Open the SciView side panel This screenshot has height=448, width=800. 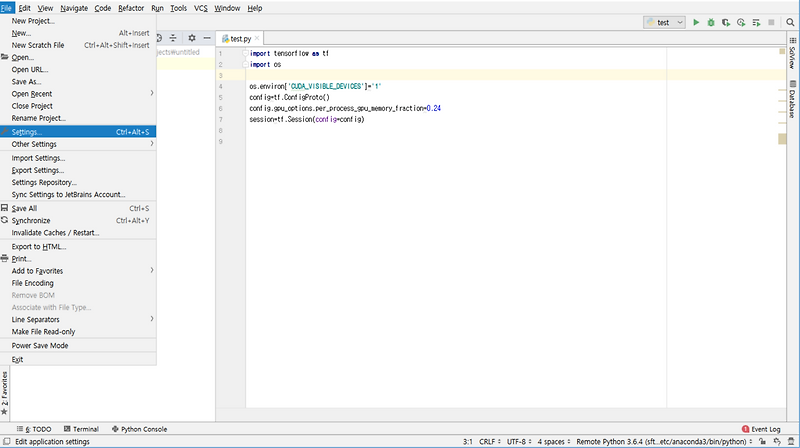pyautogui.click(x=792, y=53)
